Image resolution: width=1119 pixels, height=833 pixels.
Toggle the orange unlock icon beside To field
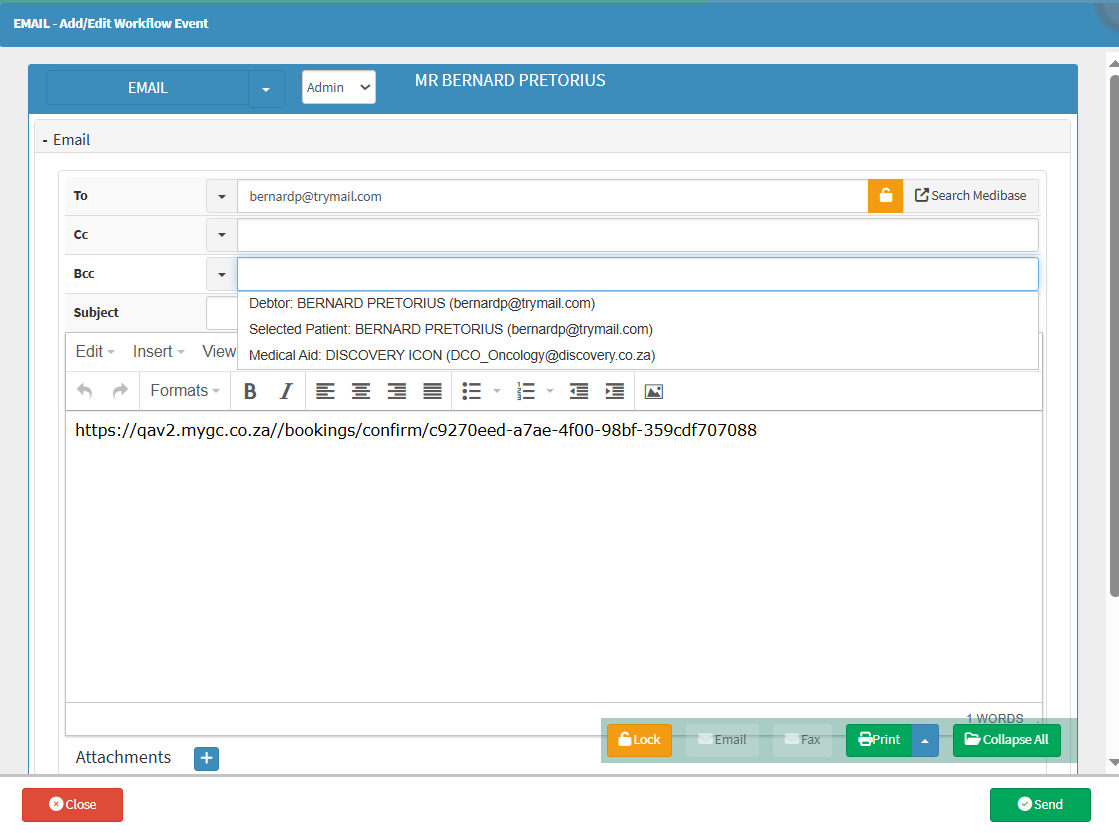[885, 196]
